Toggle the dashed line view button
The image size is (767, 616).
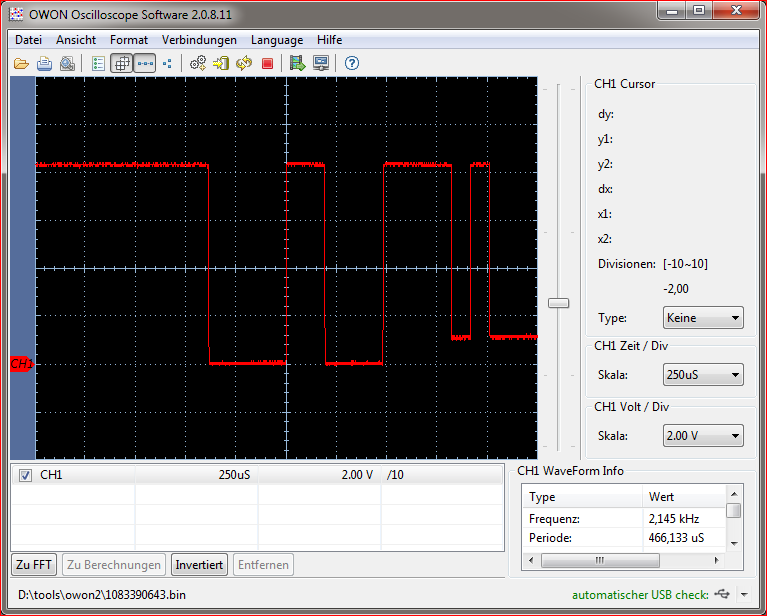pyautogui.click(x=145, y=64)
